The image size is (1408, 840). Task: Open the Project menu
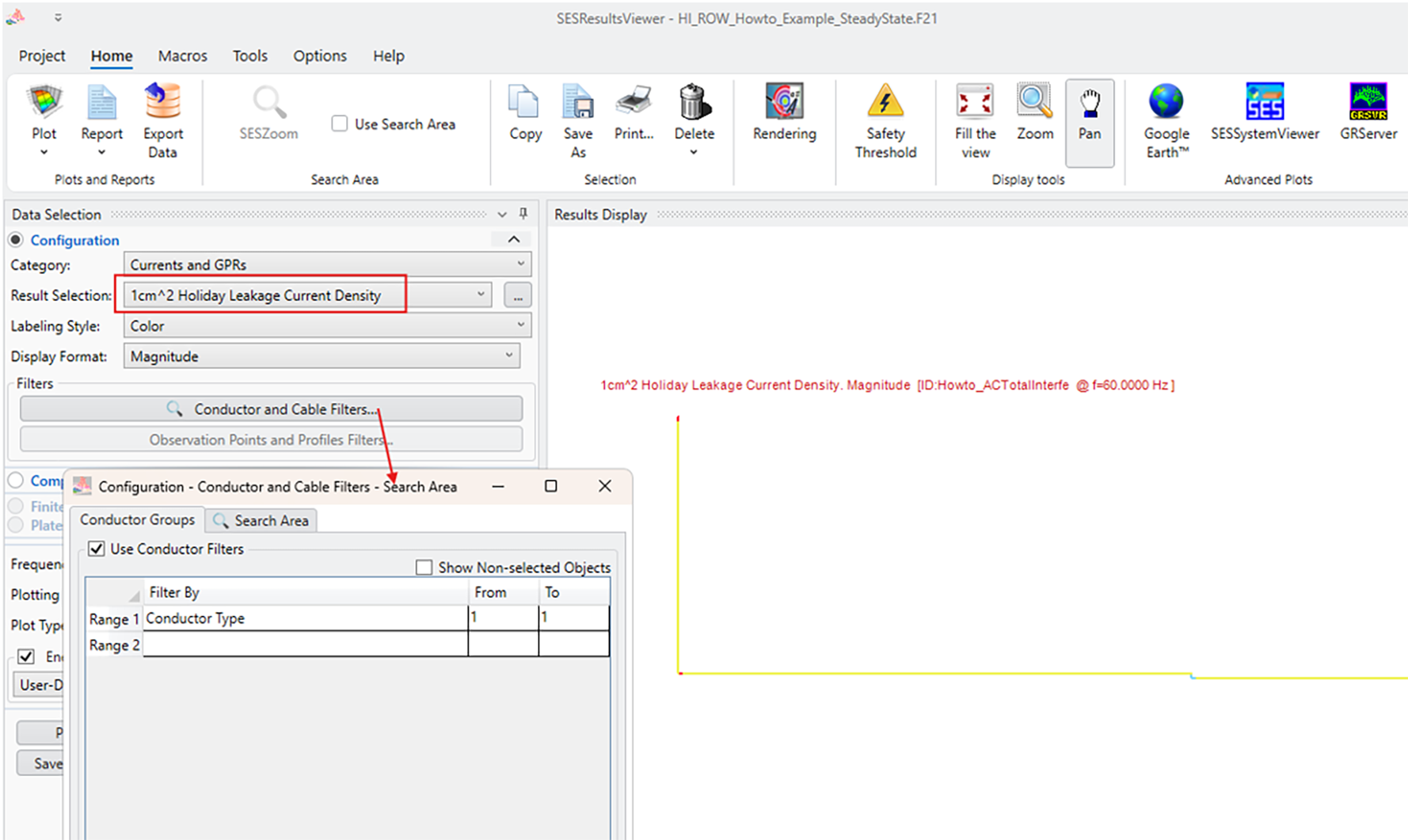coord(42,55)
